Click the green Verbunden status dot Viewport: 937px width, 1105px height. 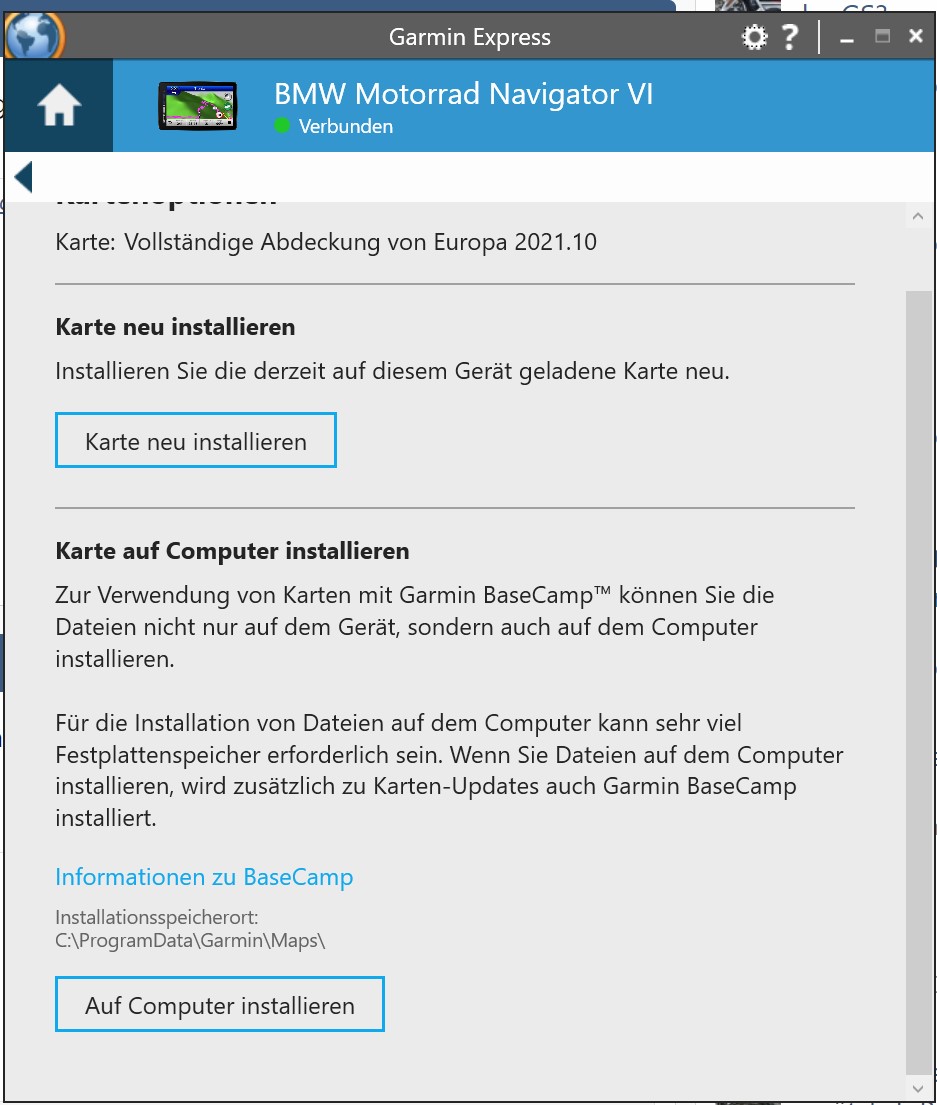tap(282, 126)
